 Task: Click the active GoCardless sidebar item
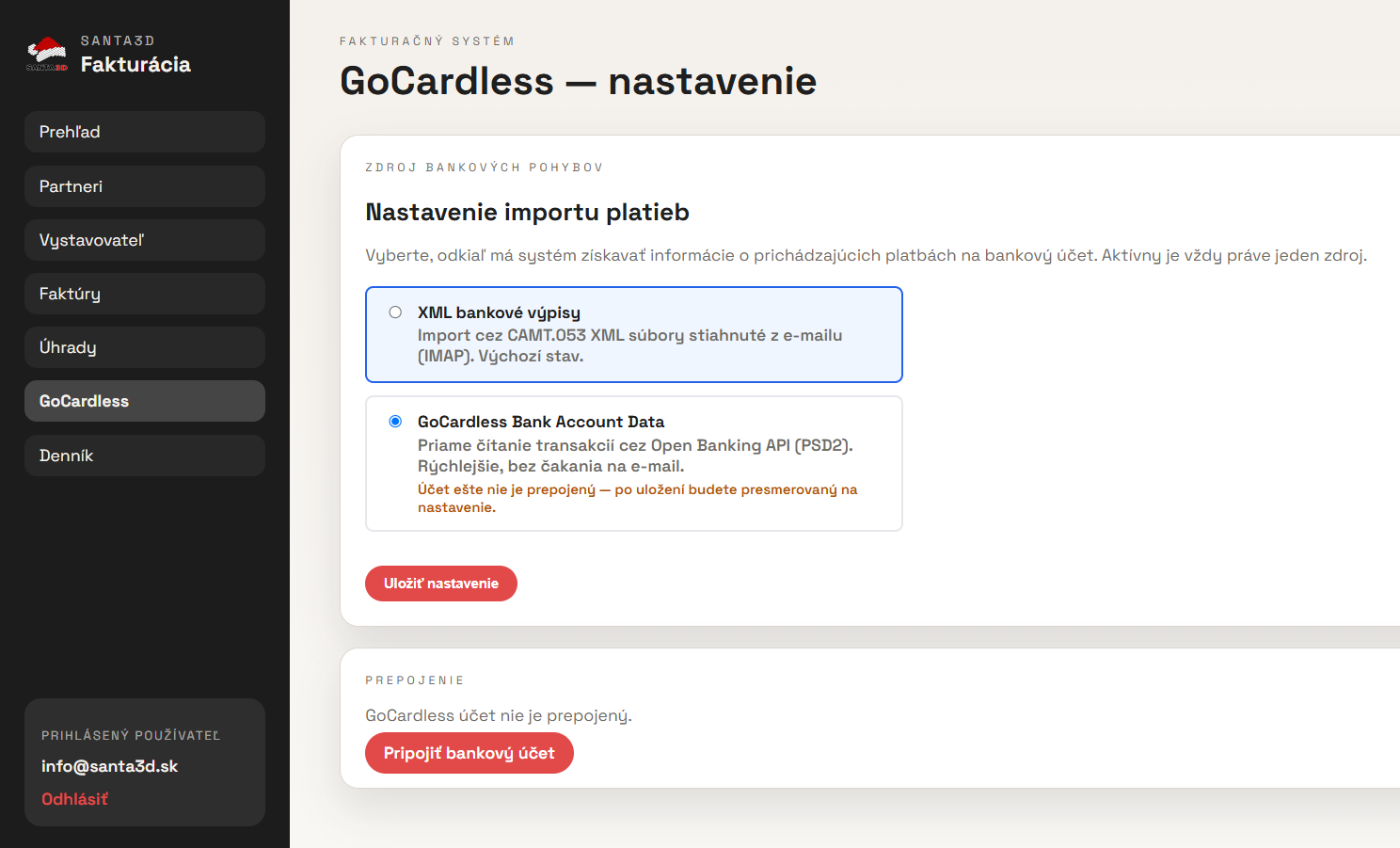[x=145, y=401]
